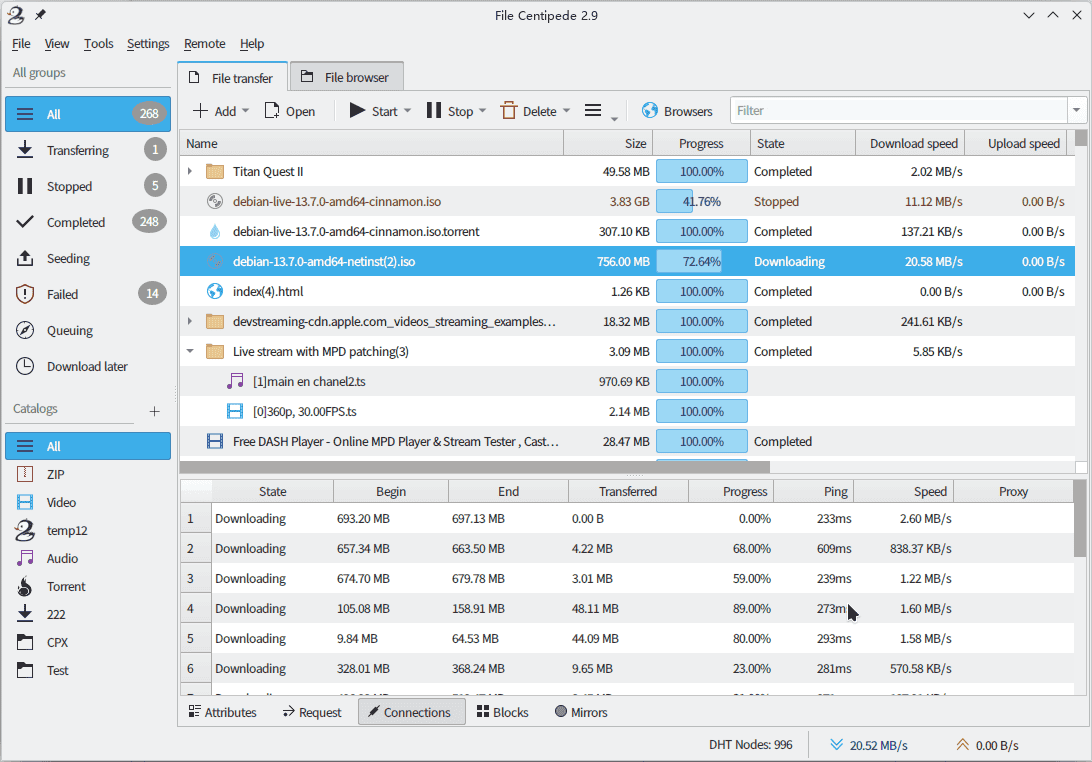Select the 222 catalog

point(88,614)
